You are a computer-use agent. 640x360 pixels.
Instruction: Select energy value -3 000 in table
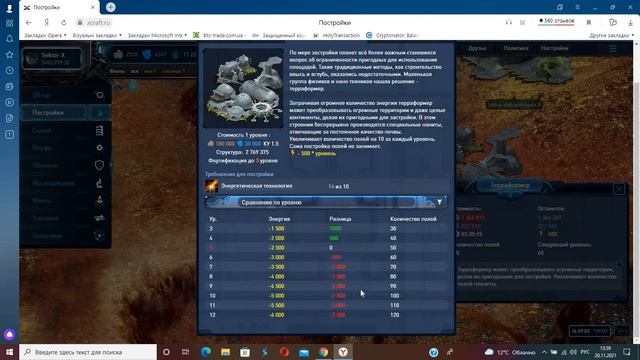pos(277,257)
